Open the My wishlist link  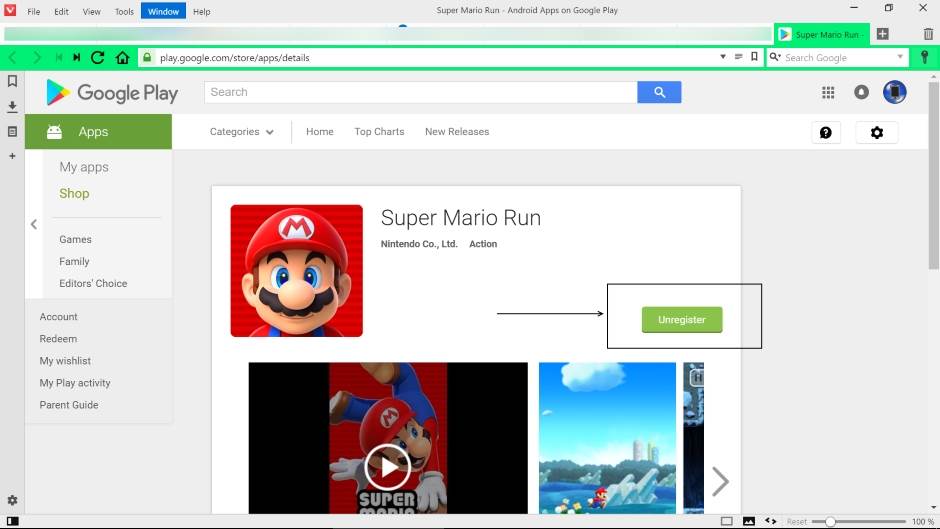(65, 361)
